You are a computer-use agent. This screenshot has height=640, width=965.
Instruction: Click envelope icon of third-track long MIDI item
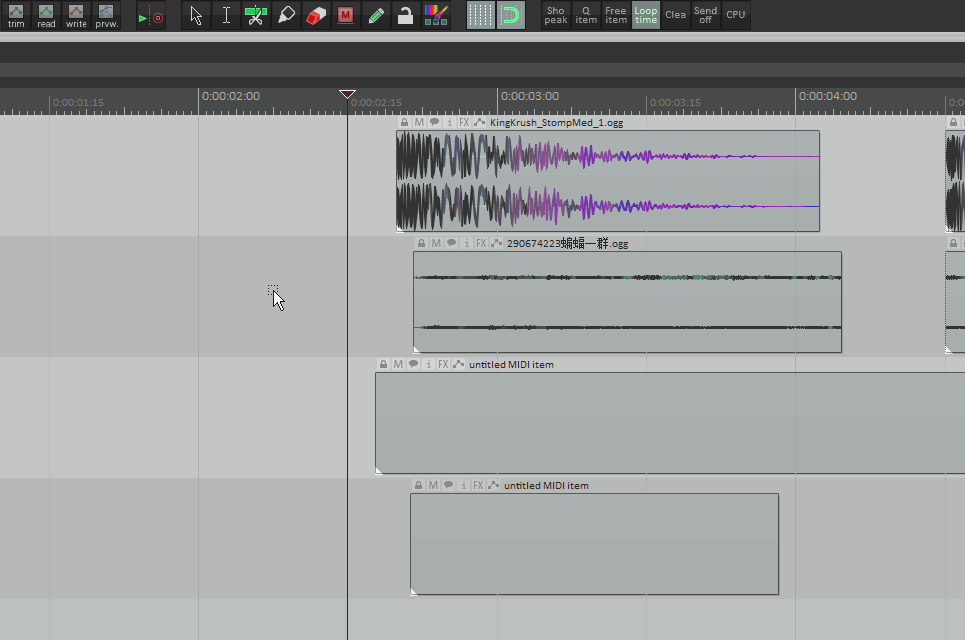(458, 364)
